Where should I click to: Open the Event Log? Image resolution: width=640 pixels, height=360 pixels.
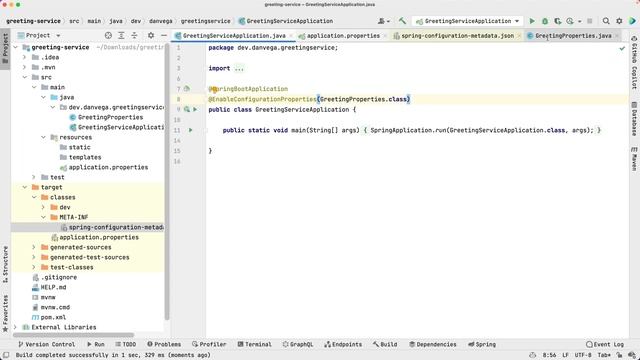[605, 344]
